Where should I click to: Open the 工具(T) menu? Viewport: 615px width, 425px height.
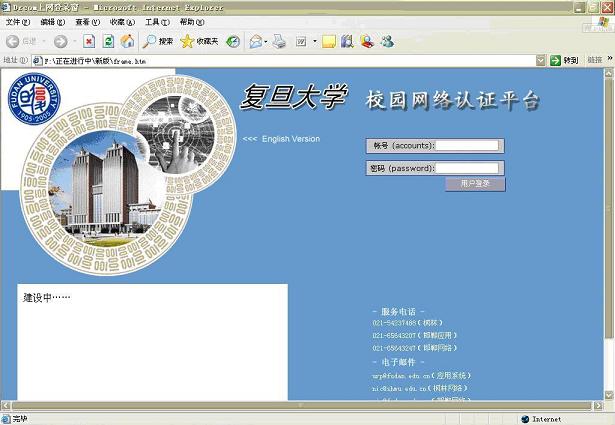coord(157,21)
